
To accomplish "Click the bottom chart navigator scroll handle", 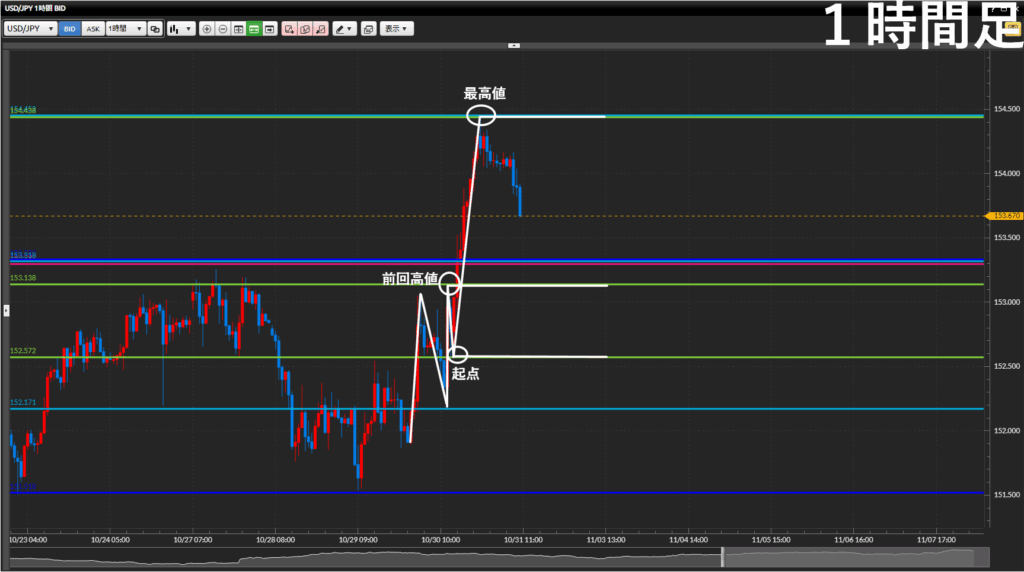I will click(720, 554).
